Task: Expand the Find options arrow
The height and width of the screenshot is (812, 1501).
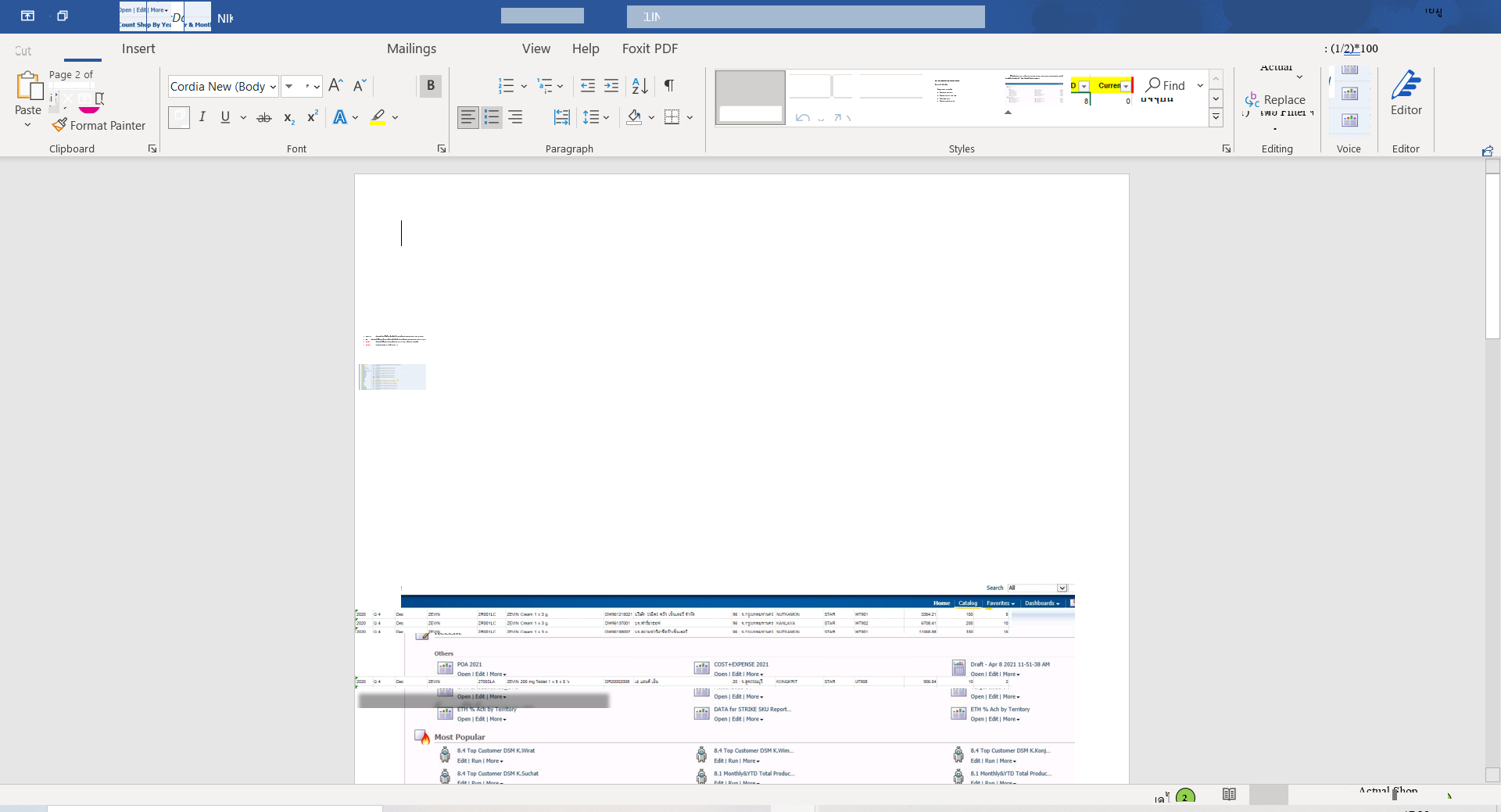Action: (1200, 85)
